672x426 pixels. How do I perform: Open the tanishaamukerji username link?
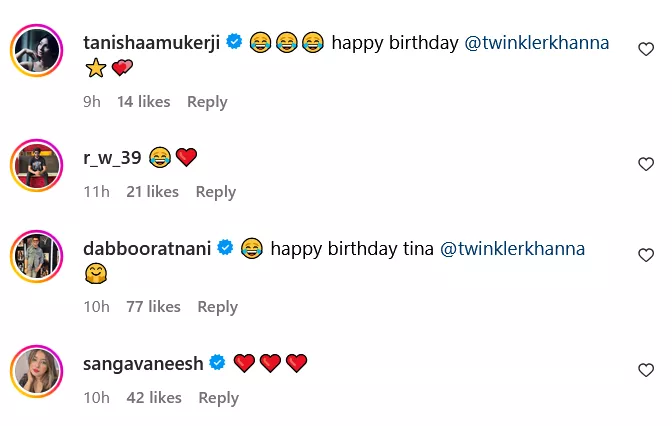(x=152, y=43)
